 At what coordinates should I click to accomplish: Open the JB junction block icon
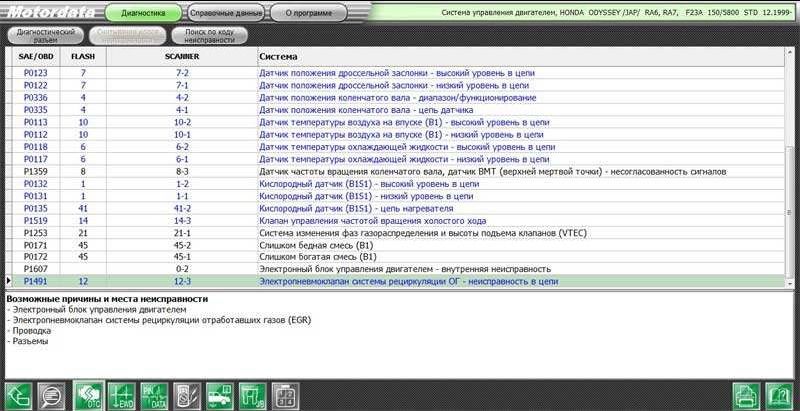pos(253,396)
